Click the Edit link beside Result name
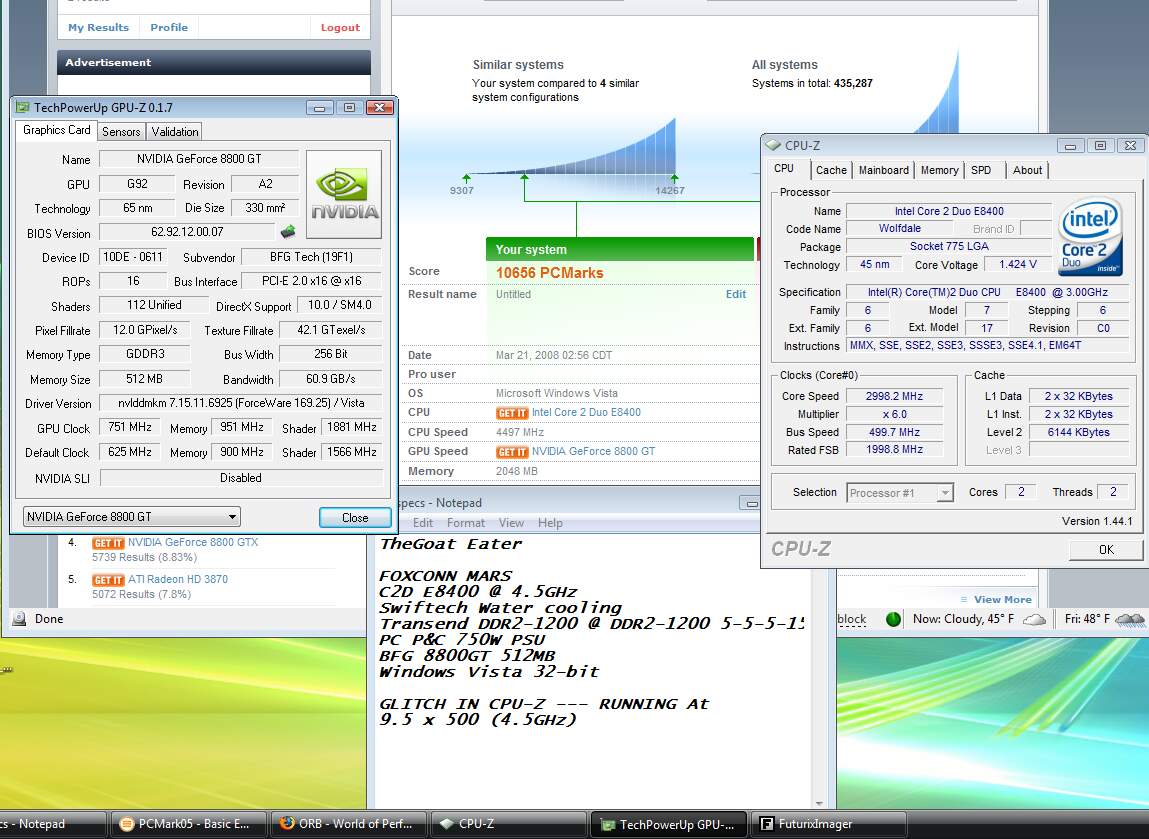Viewport: 1149px width, 839px height. tap(736, 294)
